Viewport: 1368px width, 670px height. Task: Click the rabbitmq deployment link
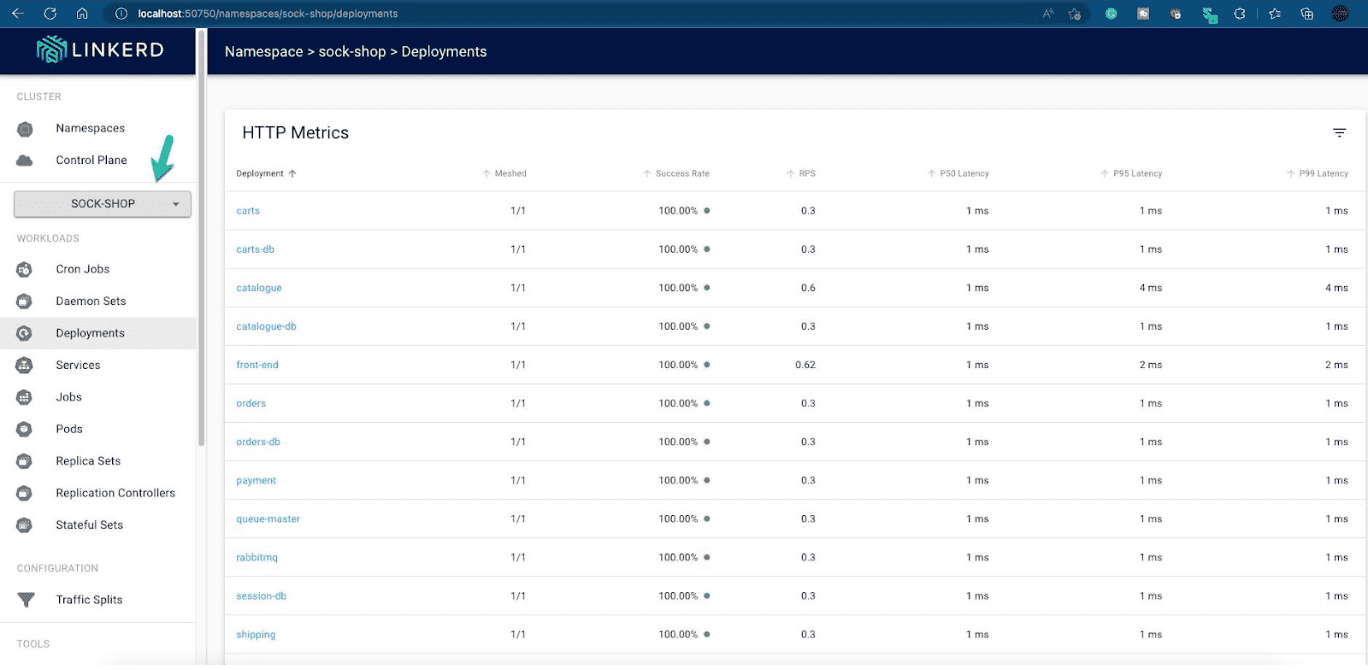[x=256, y=558]
